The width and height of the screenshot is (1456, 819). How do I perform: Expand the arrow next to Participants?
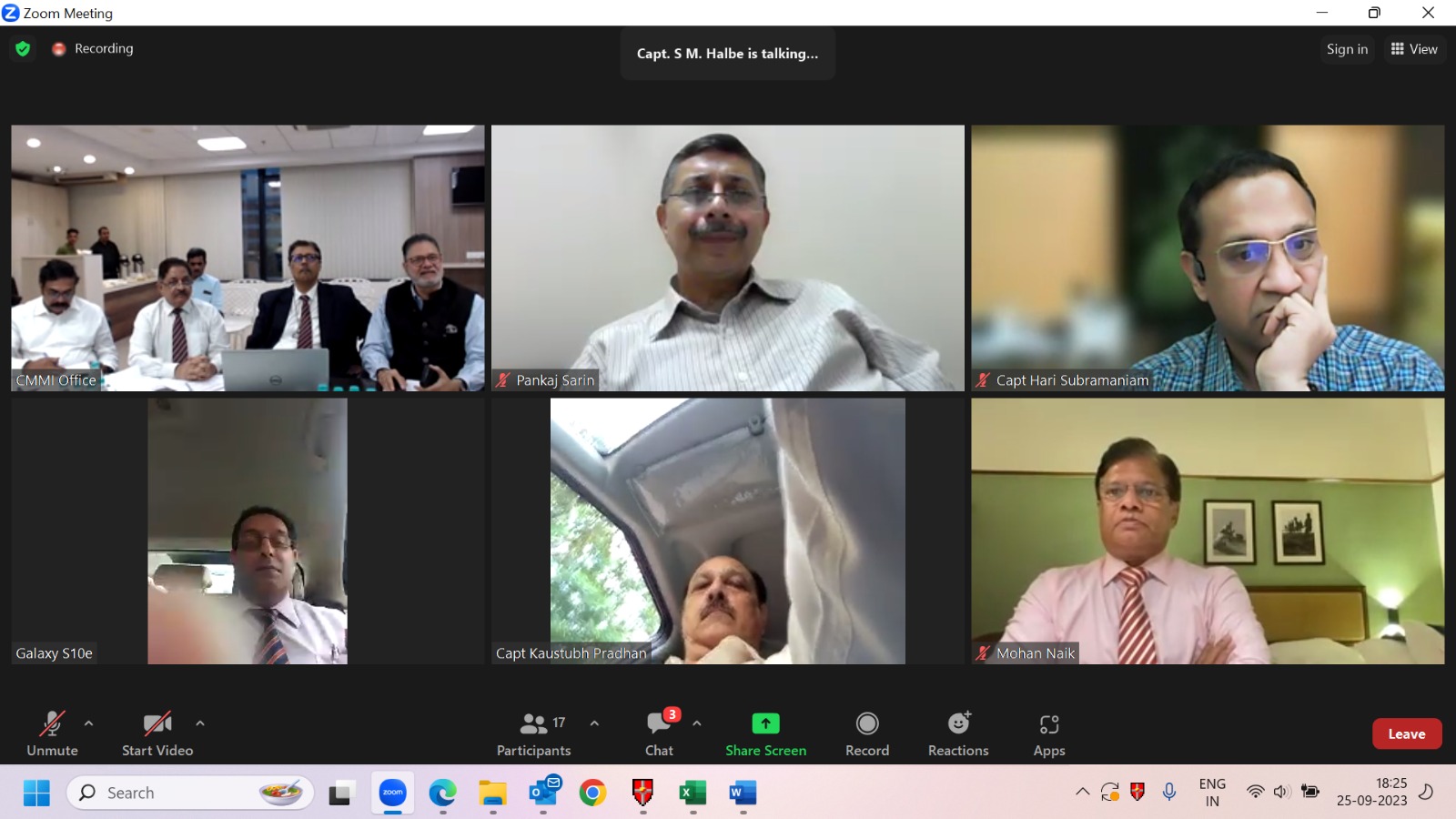pos(594,723)
